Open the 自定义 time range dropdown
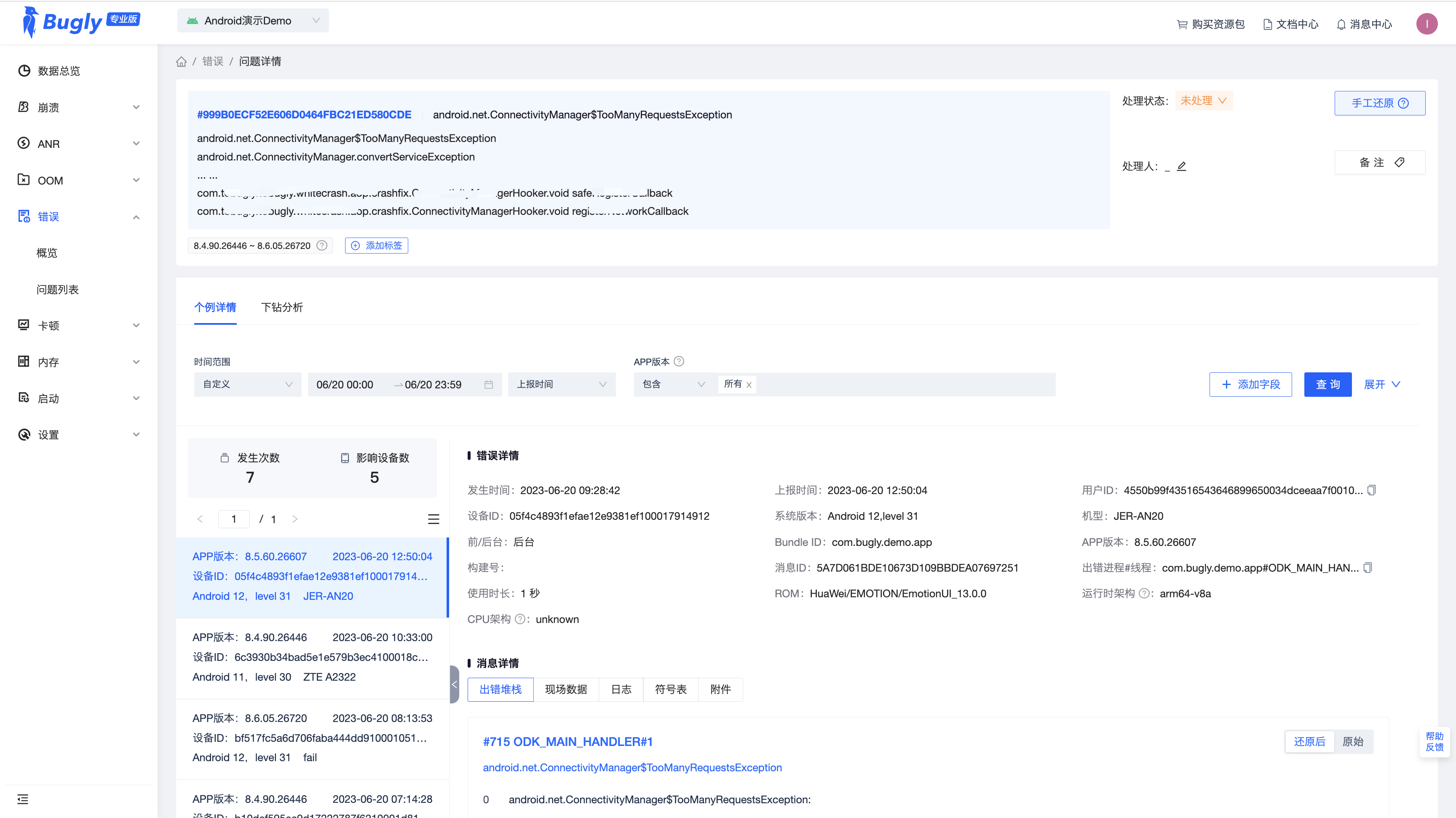The height and width of the screenshot is (818, 1456). pyautogui.click(x=248, y=385)
